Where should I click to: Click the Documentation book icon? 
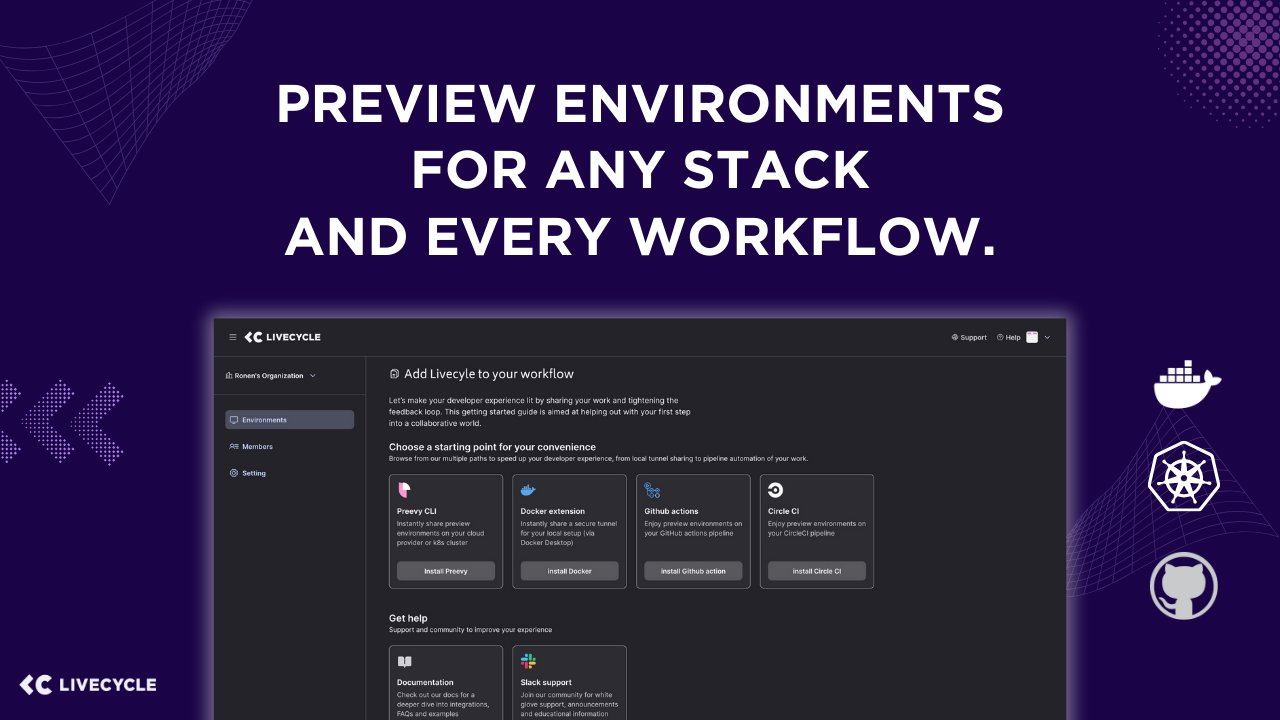click(404, 661)
